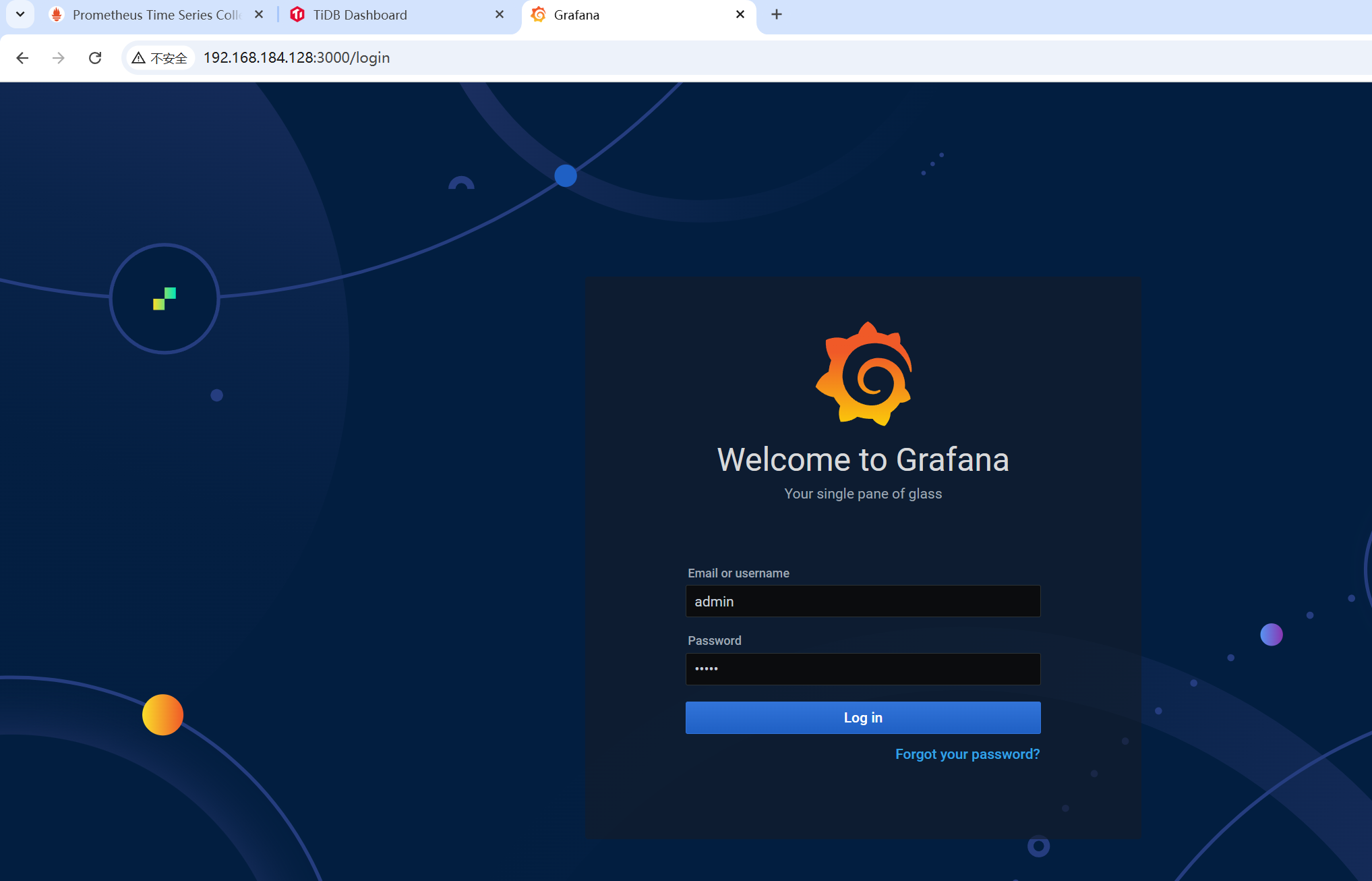This screenshot has width=1372, height=881.
Task: Click the Log in button
Action: click(863, 718)
